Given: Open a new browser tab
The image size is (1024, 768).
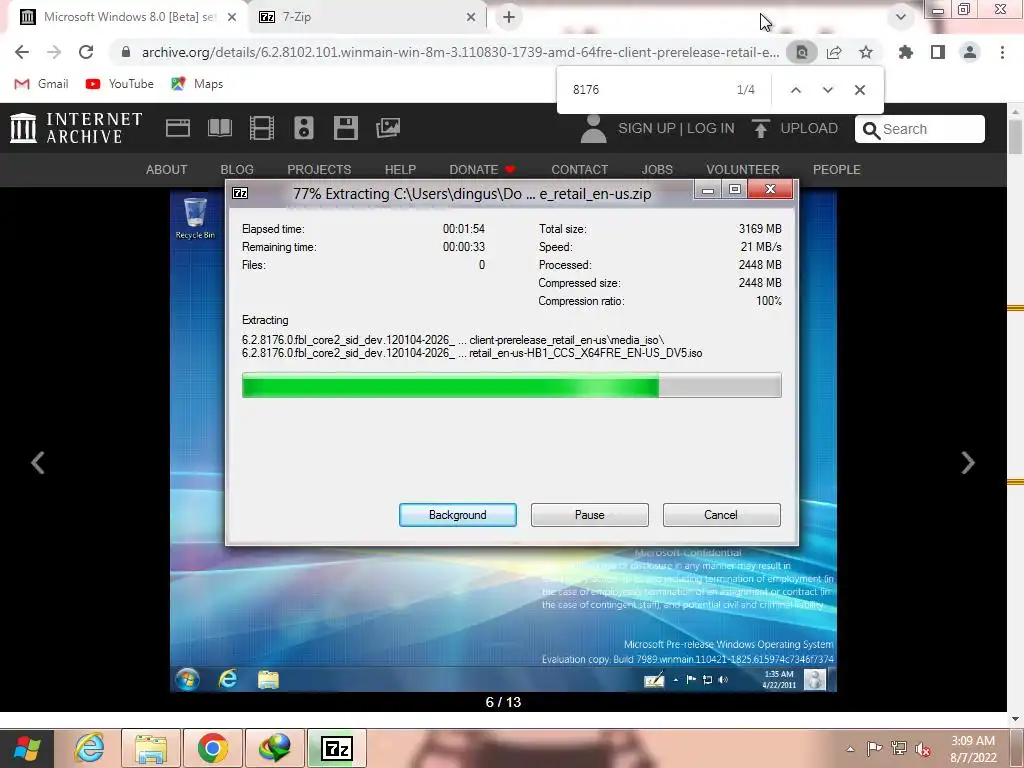Looking at the screenshot, I should [x=509, y=17].
